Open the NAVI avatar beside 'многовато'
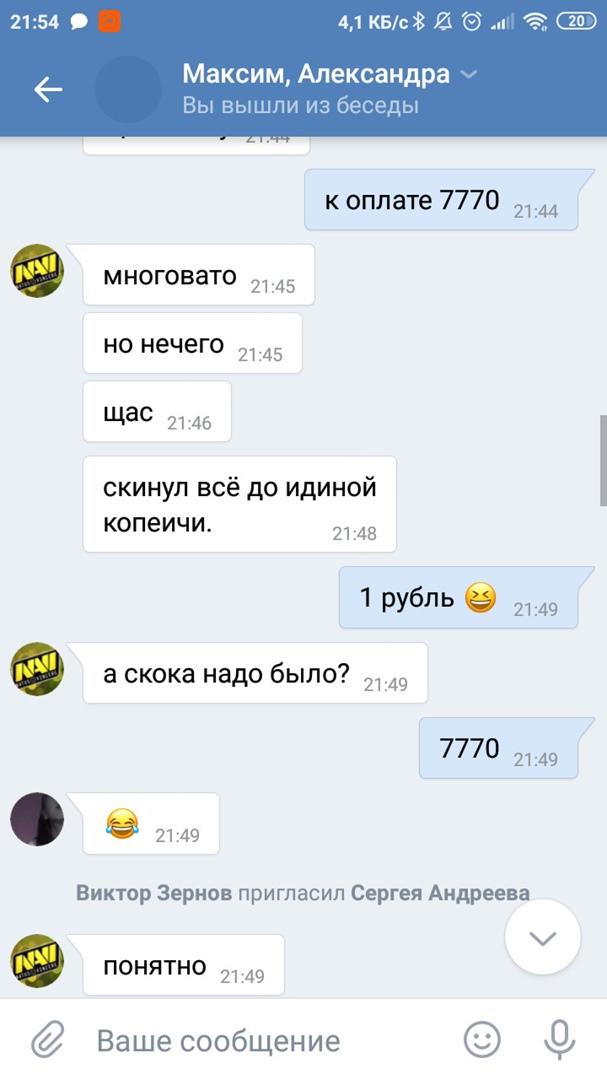The height and width of the screenshot is (1080, 607). click(37, 271)
